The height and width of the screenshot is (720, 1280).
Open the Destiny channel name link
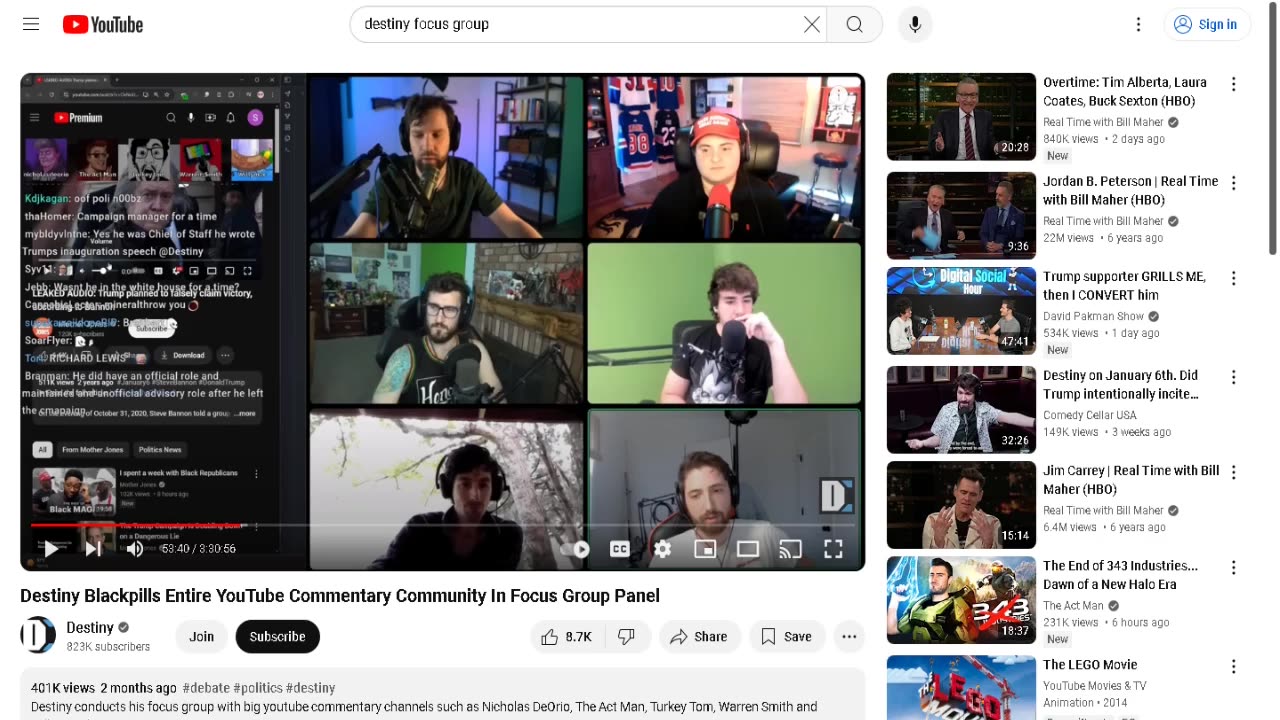point(90,627)
